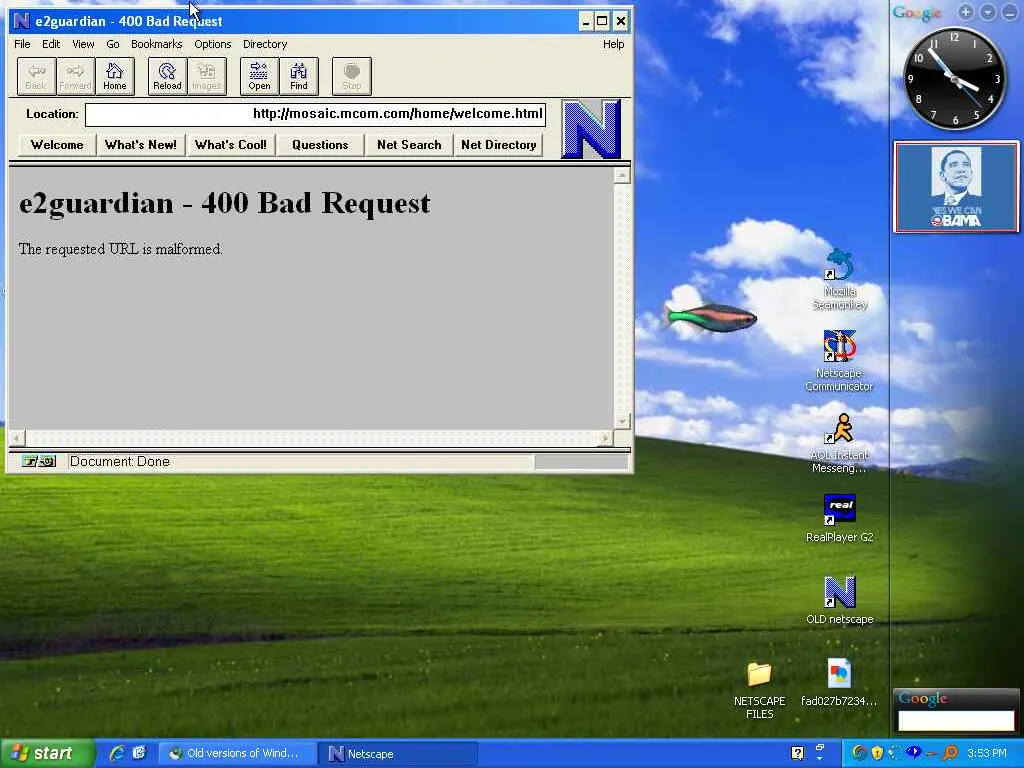Click the tray help question mark icon

[x=797, y=753]
